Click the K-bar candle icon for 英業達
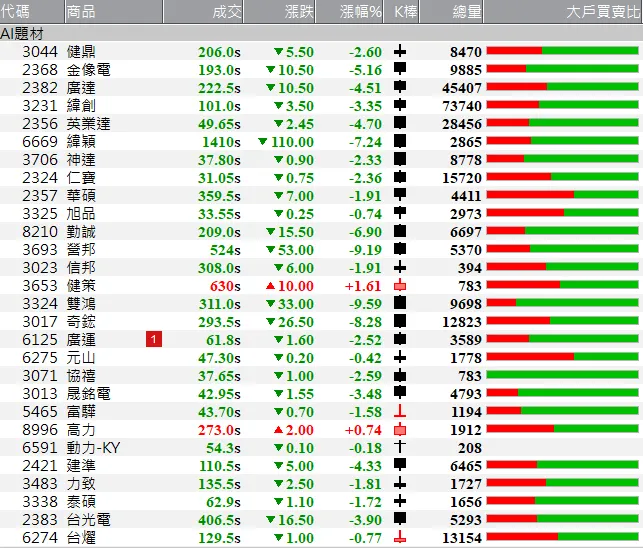Screen dimensions: 643x548 400,123
